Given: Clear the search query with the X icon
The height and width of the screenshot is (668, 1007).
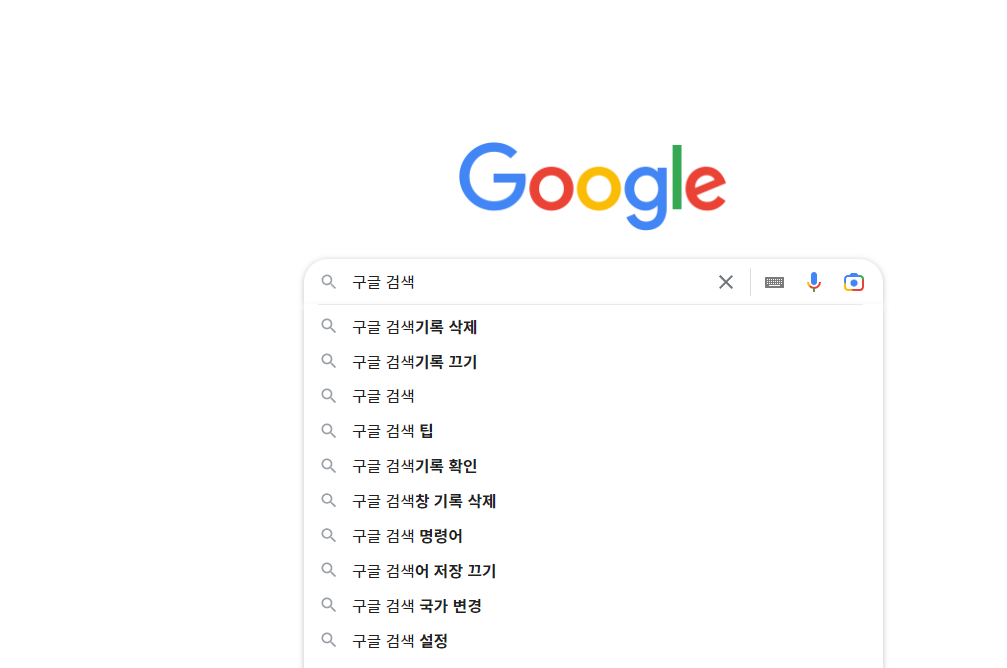Looking at the screenshot, I should pyautogui.click(x=726, y=282).
